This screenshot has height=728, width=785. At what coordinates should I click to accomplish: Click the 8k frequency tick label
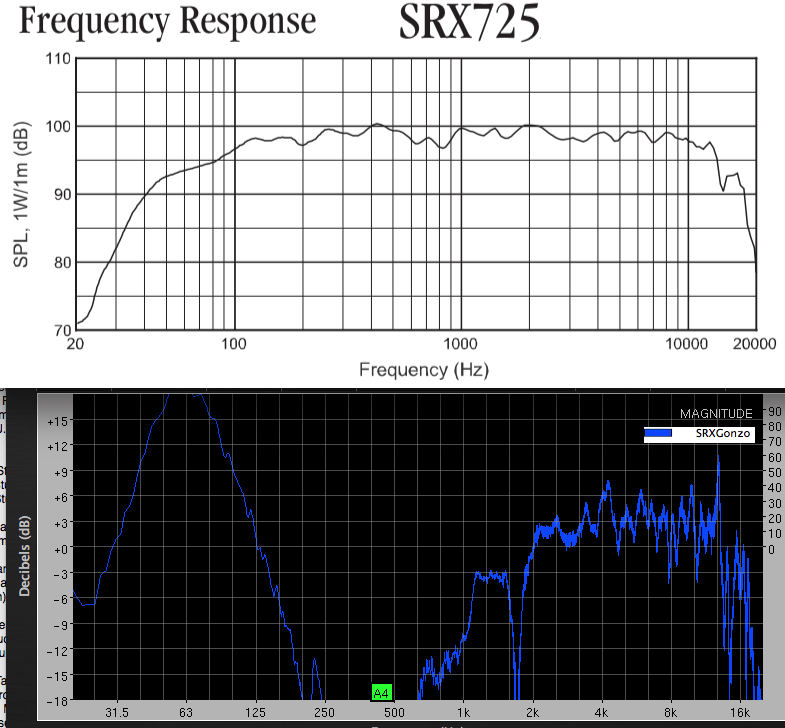pyautogui.click(x=670, y=712)
